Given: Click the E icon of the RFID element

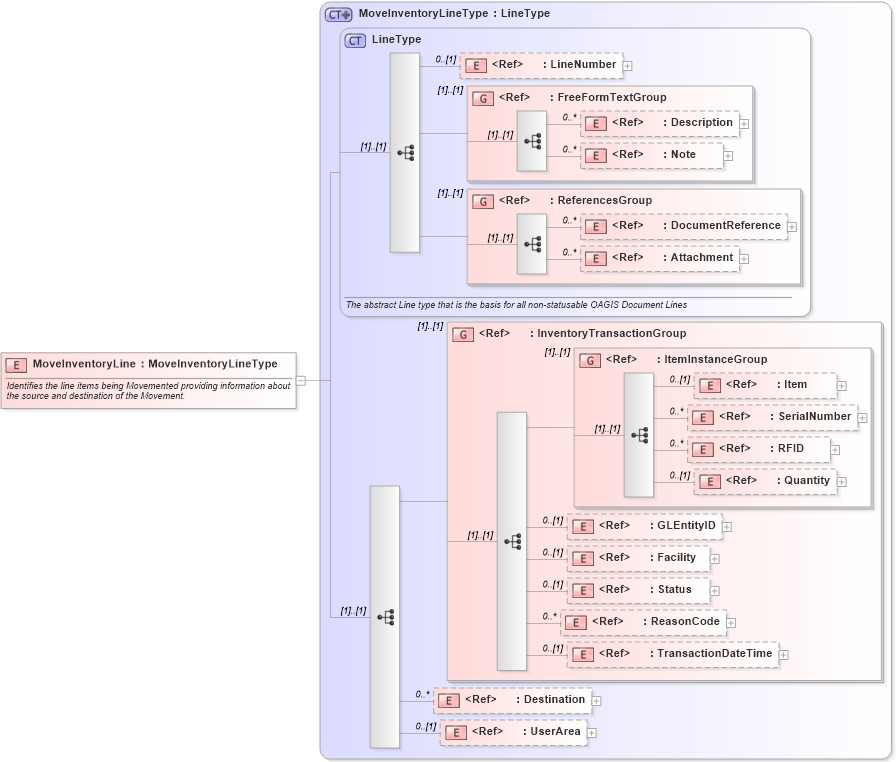Looking at the screenshot, I should click(x=703, y=449).
